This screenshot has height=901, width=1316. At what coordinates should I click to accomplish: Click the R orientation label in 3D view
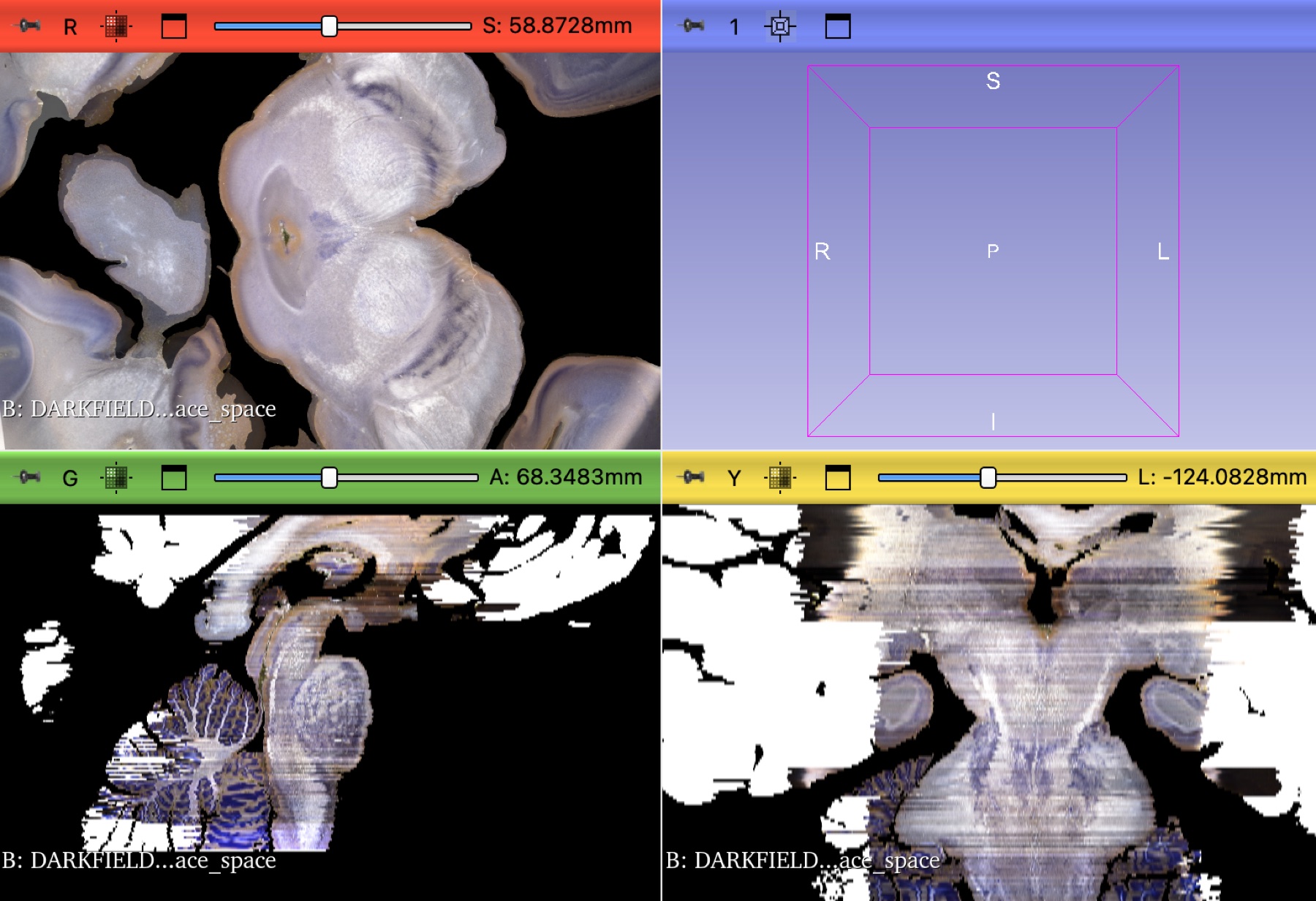[822, 251]
